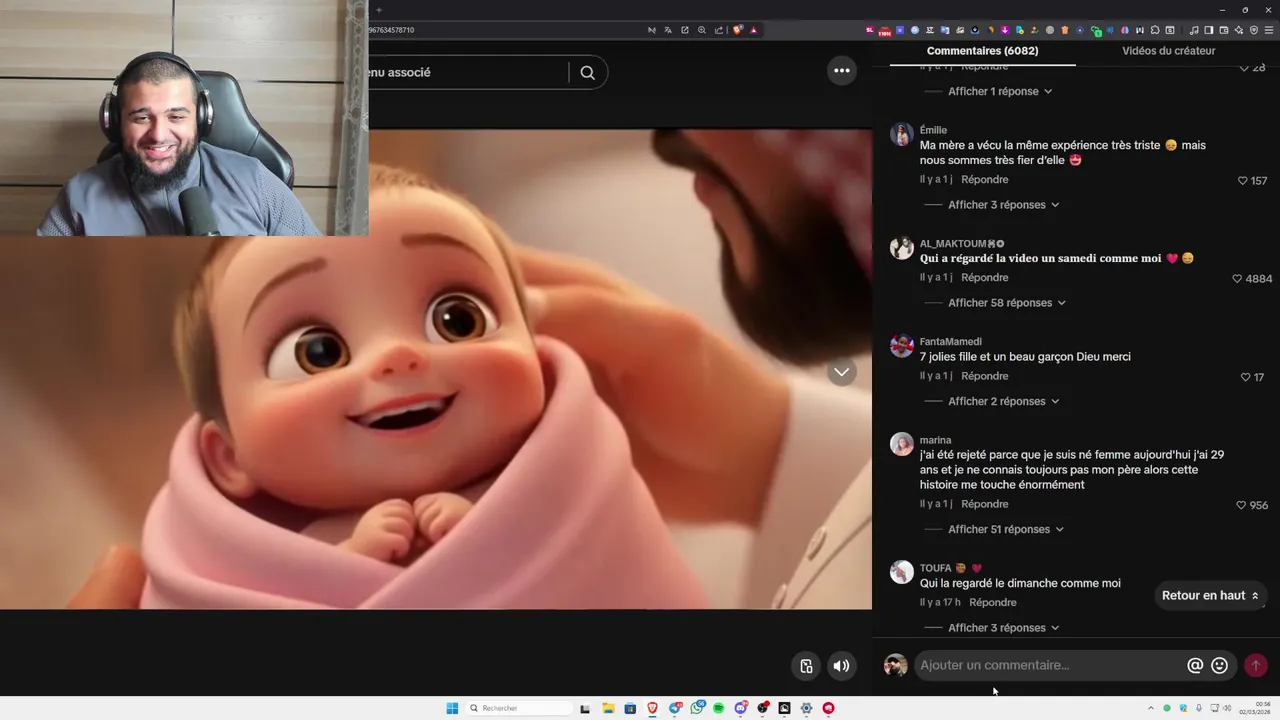Viewport: 1280px width, 720px height.
Task: Open the browser extensions puzzle icon
Action: [1155, 30]
